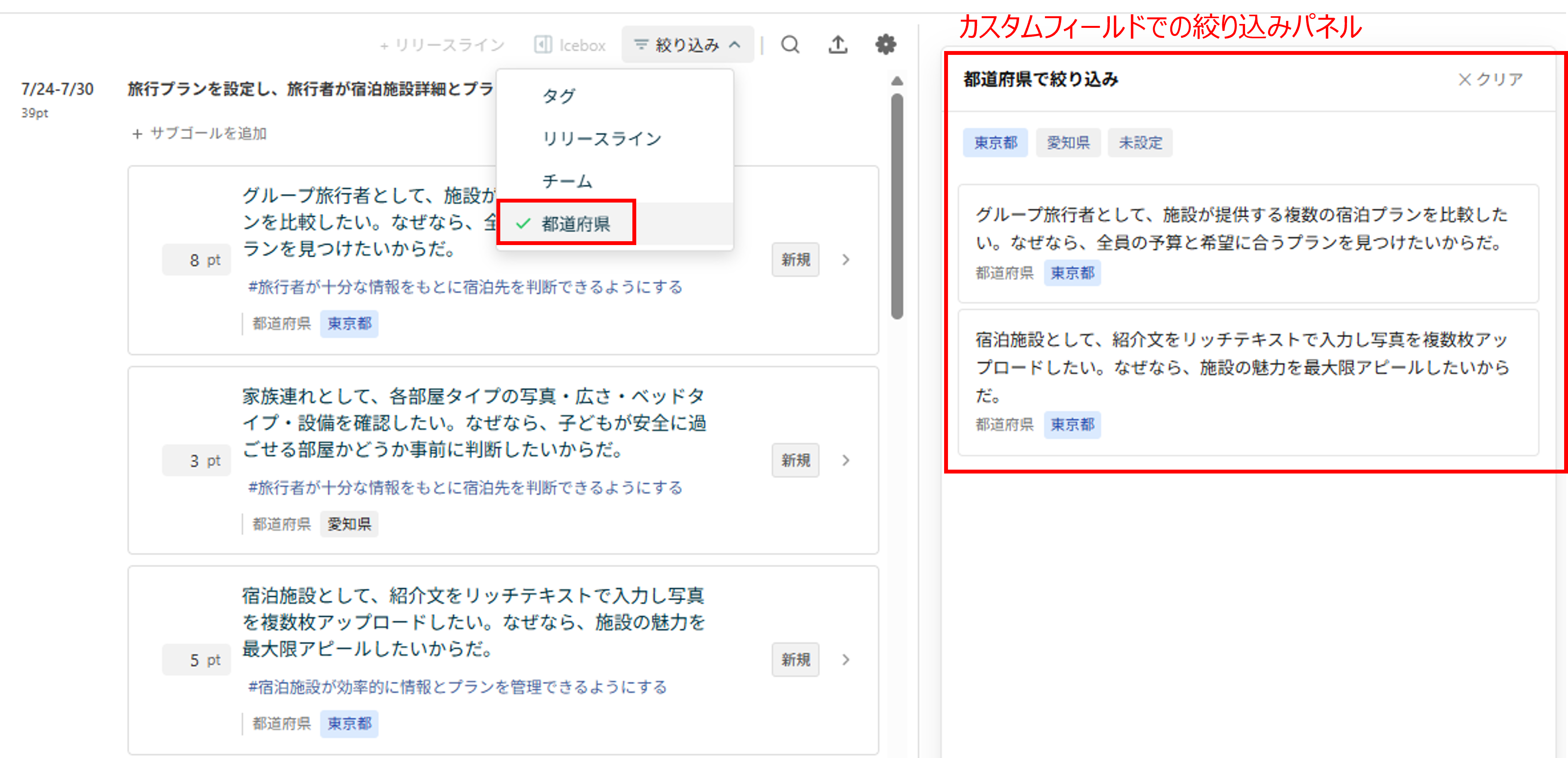1568x758 pixels.
Task: Toggle the Icebox panel button
Action: [570, 45]
